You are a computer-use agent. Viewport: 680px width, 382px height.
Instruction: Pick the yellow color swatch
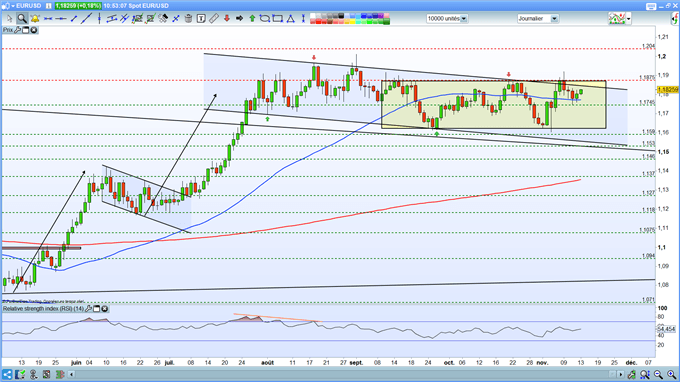pyautogui.click(x=353, y=21)
